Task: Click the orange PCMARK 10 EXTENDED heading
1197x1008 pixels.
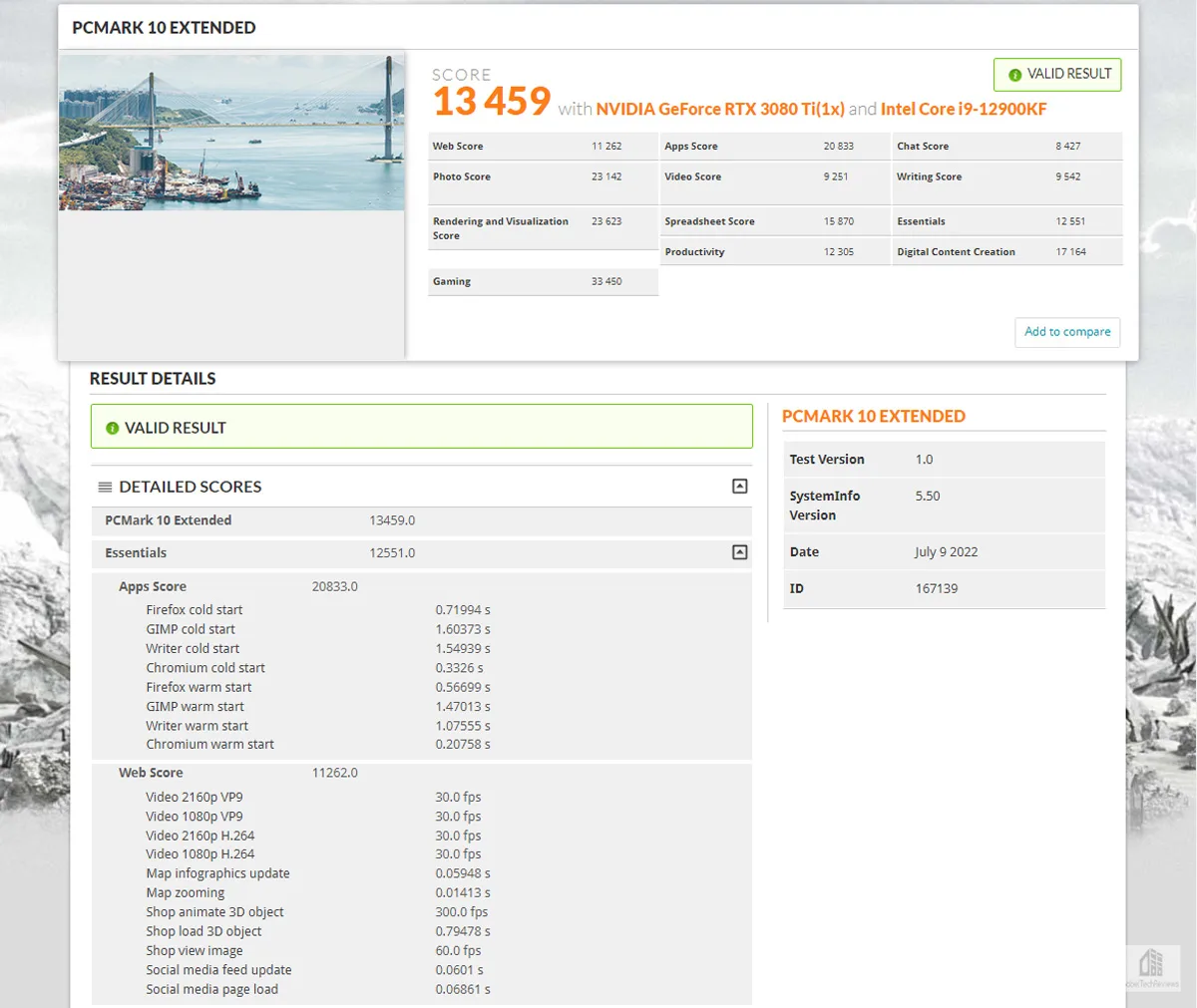Action: click(x=874, y=417)
